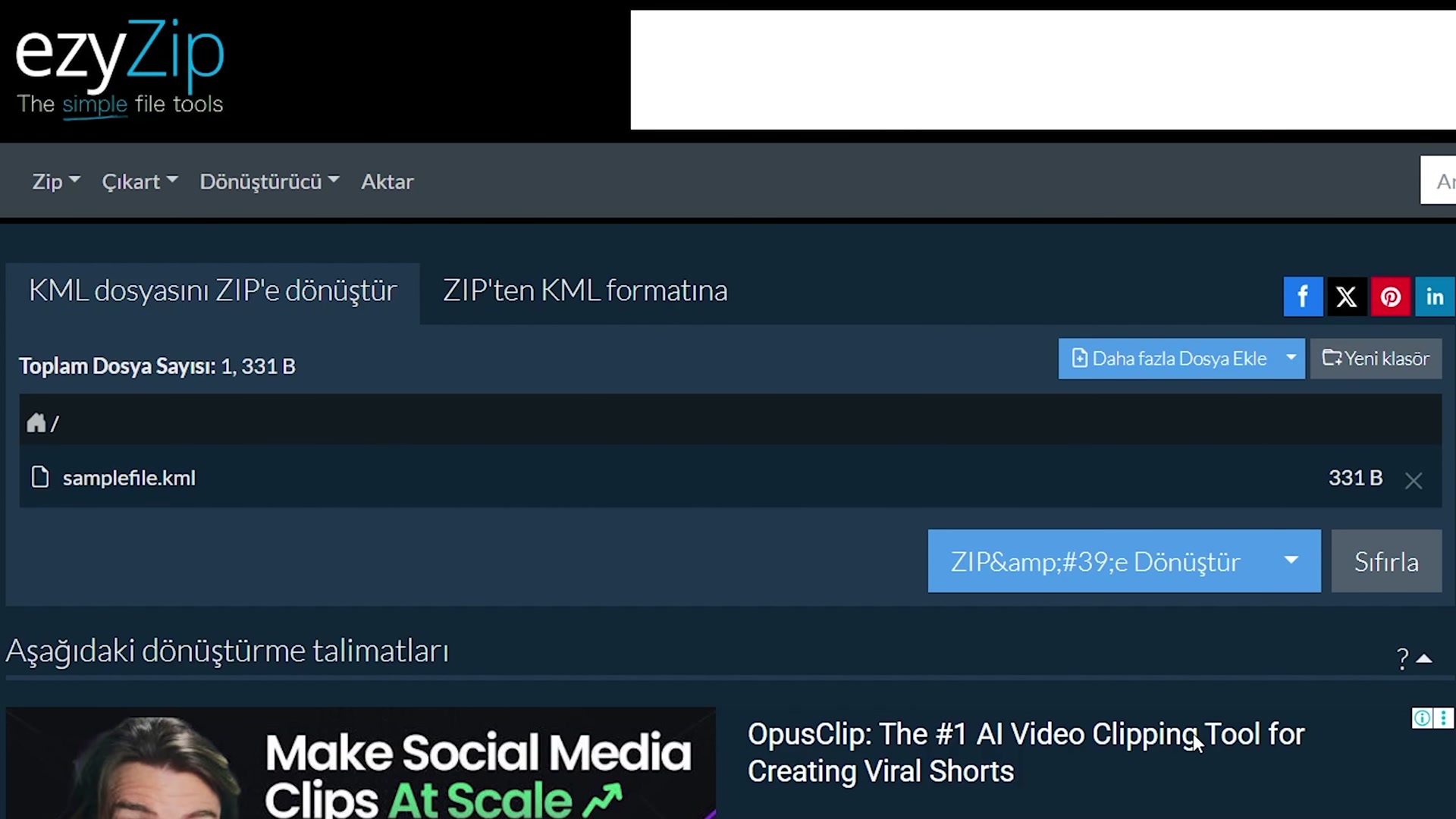Image resolution: width=1456 pixels, height=819 pixels.
Task: Share the page on Facebook
Action: pos(1303,296)
